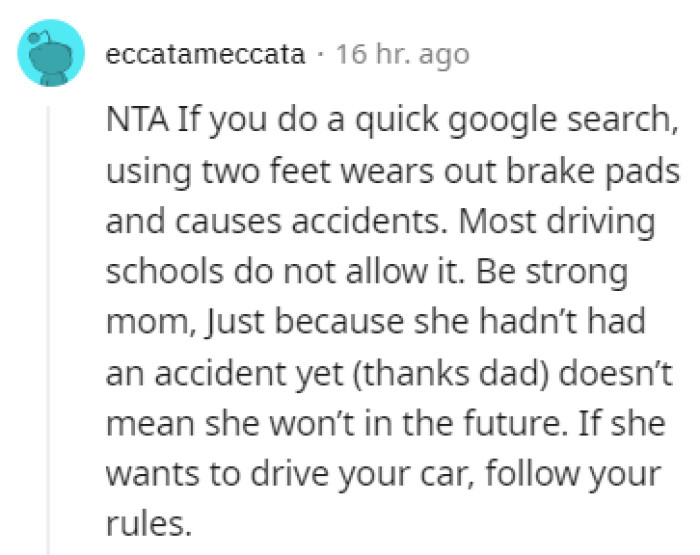Viewport: 700px width, 555px height.
Task: Click the phrase 'wants to drive your car'
Action: tap(290, 474)
